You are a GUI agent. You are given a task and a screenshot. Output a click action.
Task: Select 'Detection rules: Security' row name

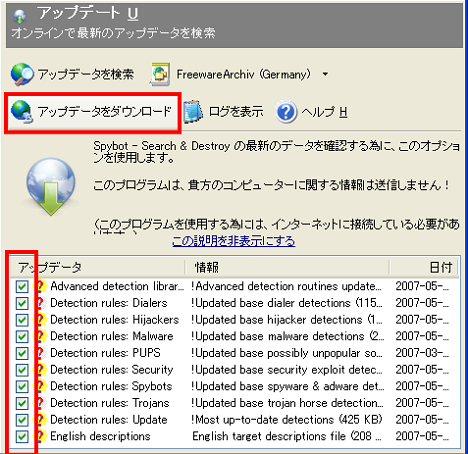coord(112,370)
